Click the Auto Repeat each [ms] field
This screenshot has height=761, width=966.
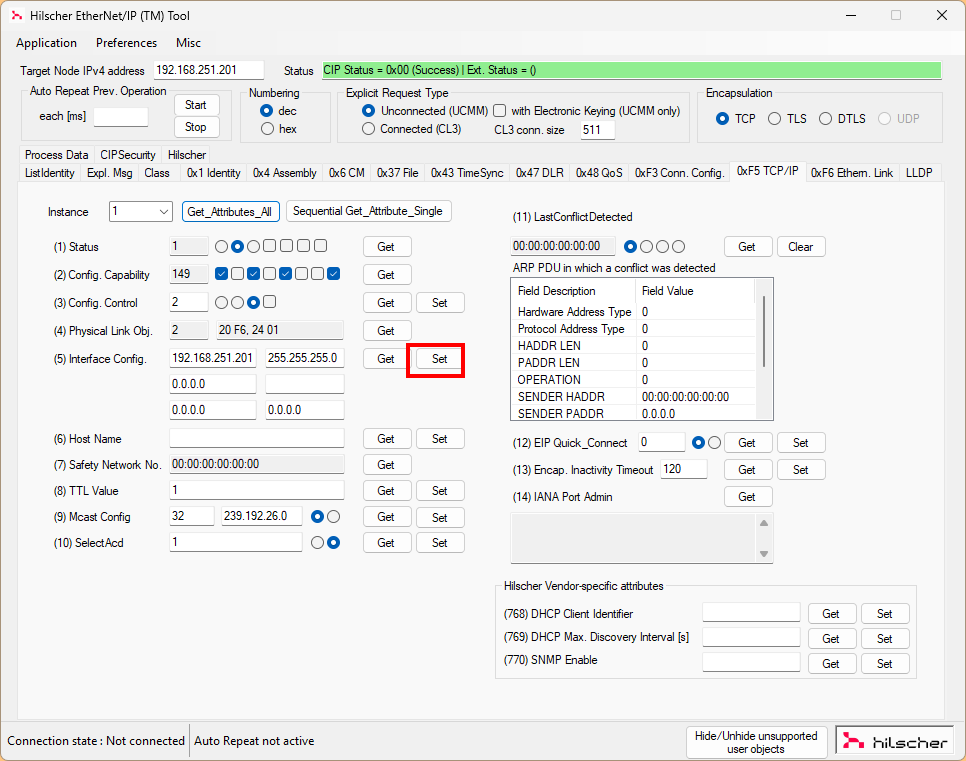click(x=121, y=116)
